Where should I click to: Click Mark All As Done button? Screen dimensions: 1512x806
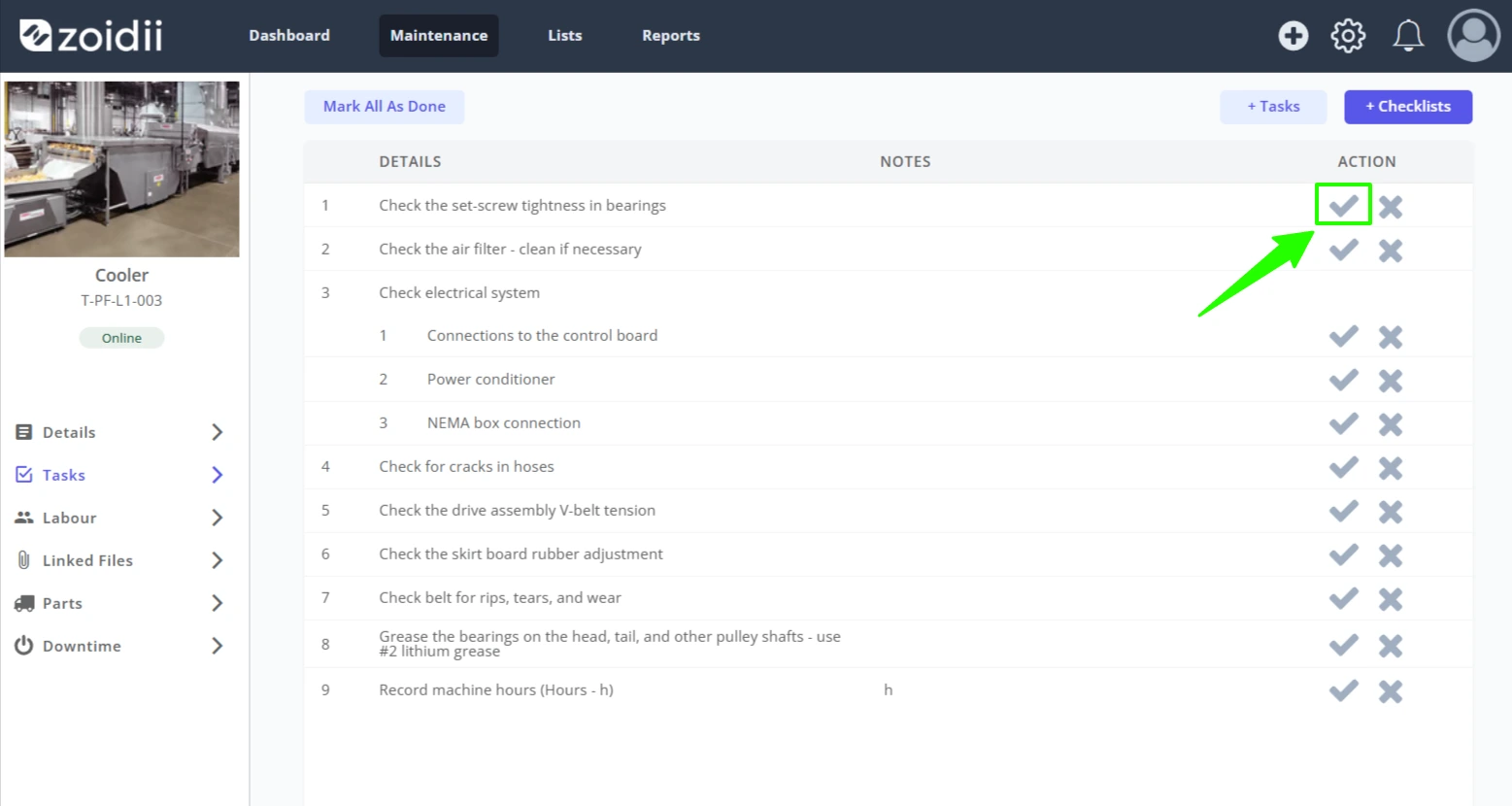click(x=385, y=107)
